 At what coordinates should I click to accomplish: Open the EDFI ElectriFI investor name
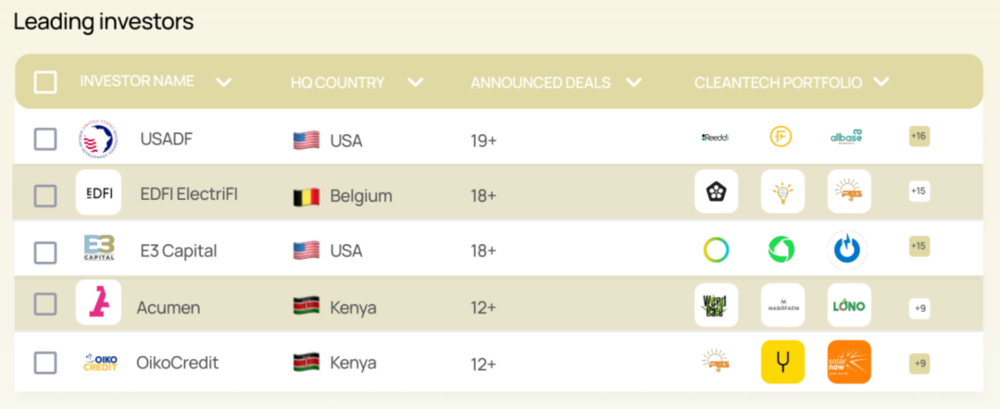click(x=189, y=194)
